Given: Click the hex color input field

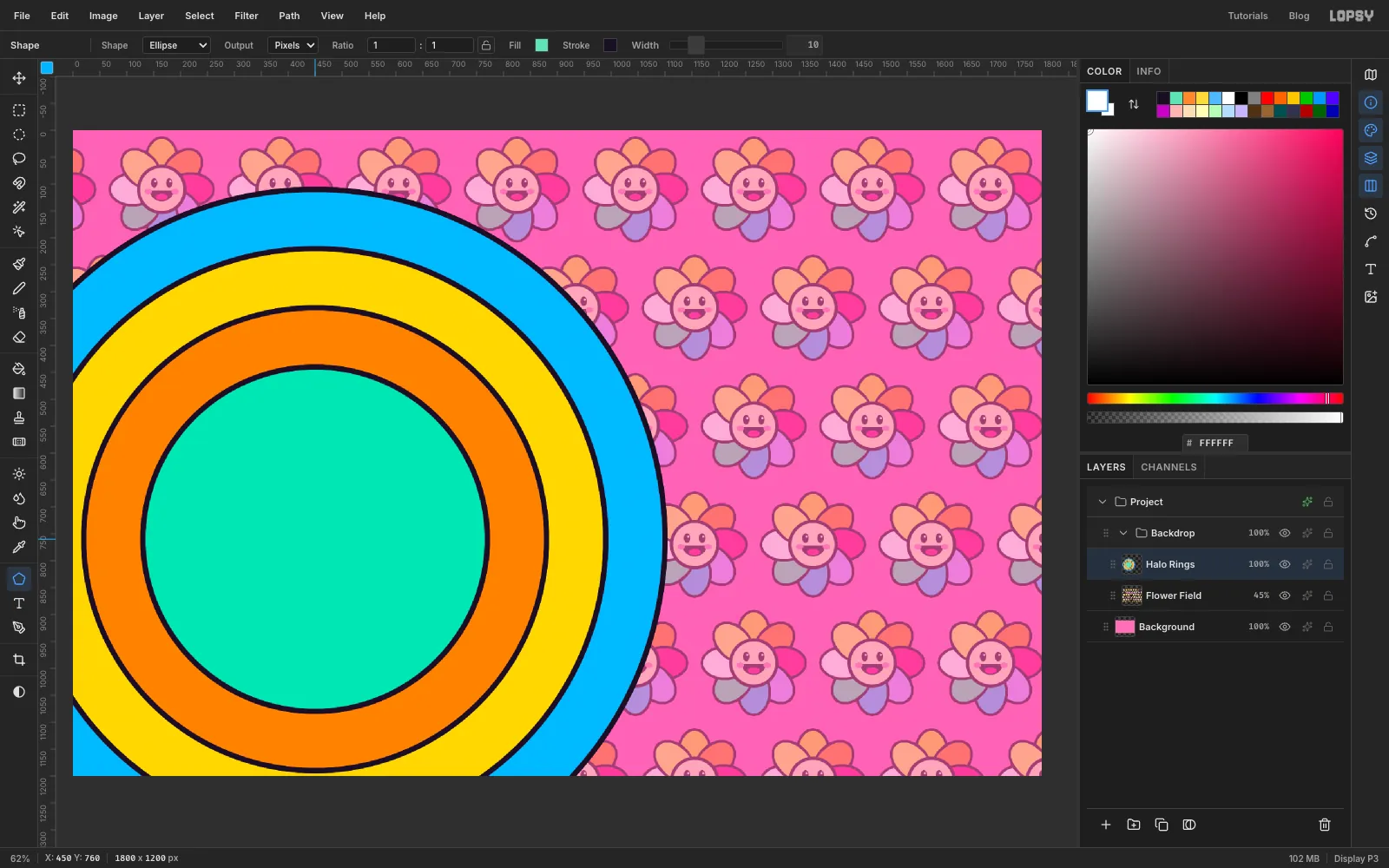Looking at the screenshot, I should point(1215,443).
